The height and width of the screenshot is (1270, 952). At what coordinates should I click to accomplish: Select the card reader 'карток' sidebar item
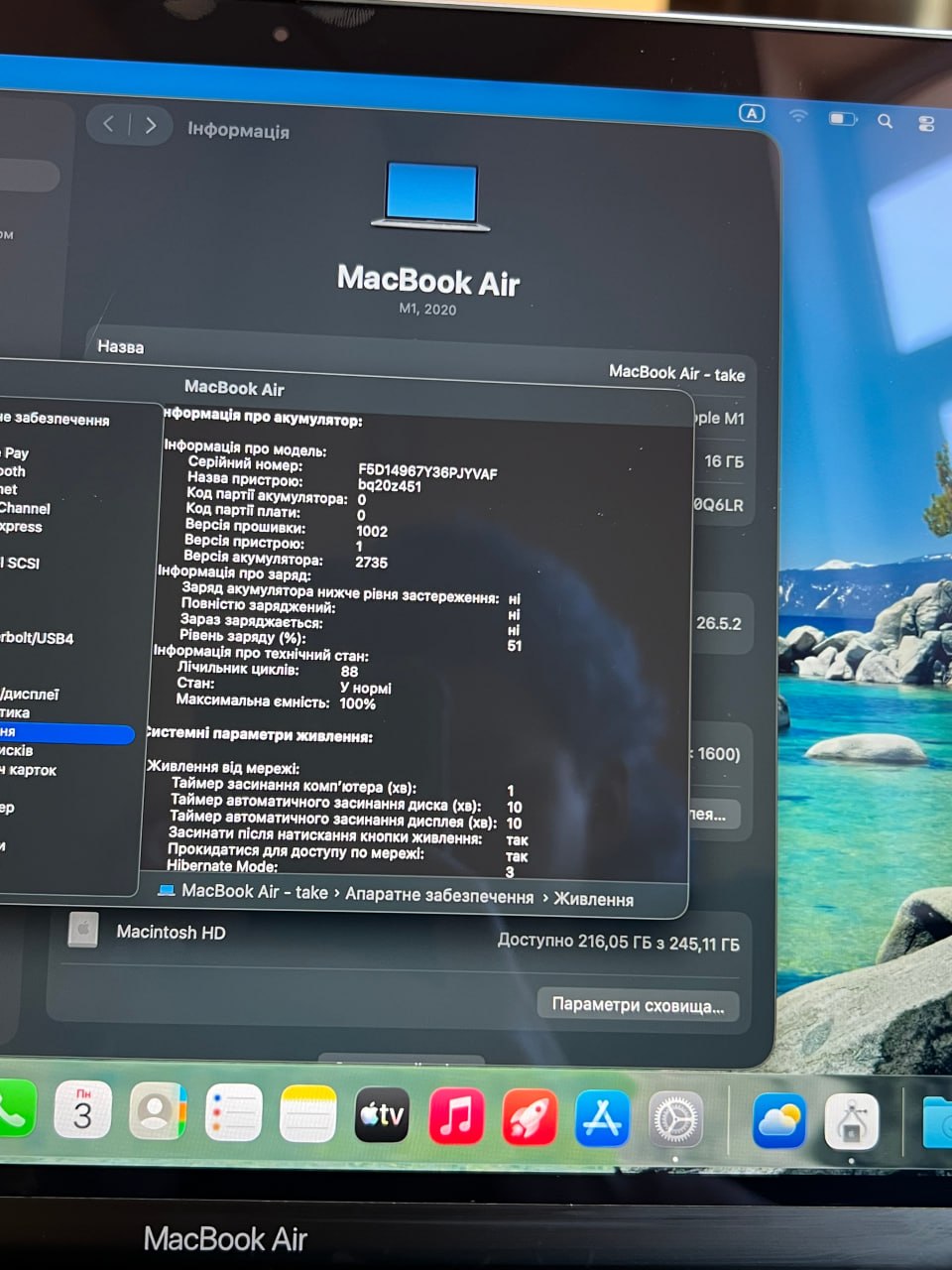coord(29,770)
